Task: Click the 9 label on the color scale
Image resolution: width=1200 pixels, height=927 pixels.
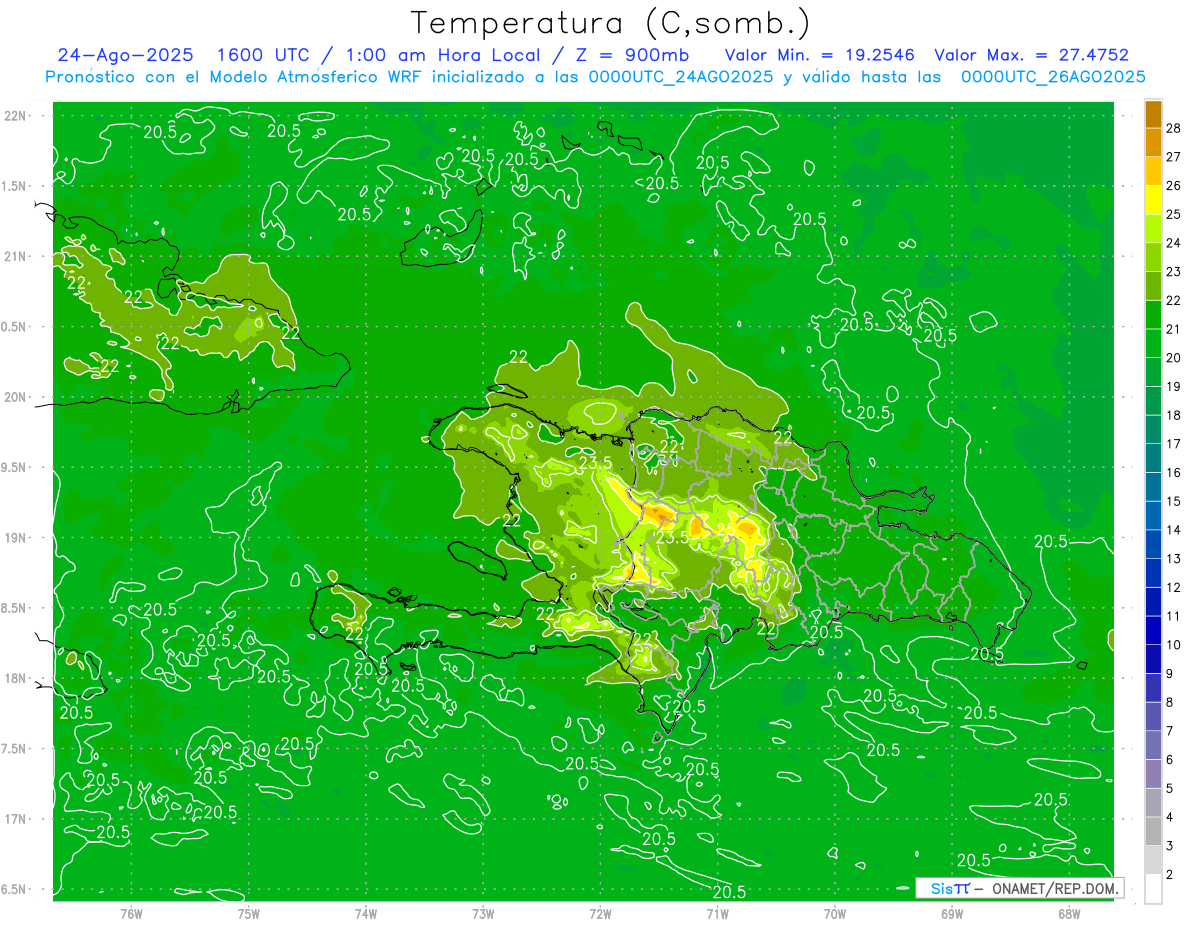Action: click(x=1170, y=674)
